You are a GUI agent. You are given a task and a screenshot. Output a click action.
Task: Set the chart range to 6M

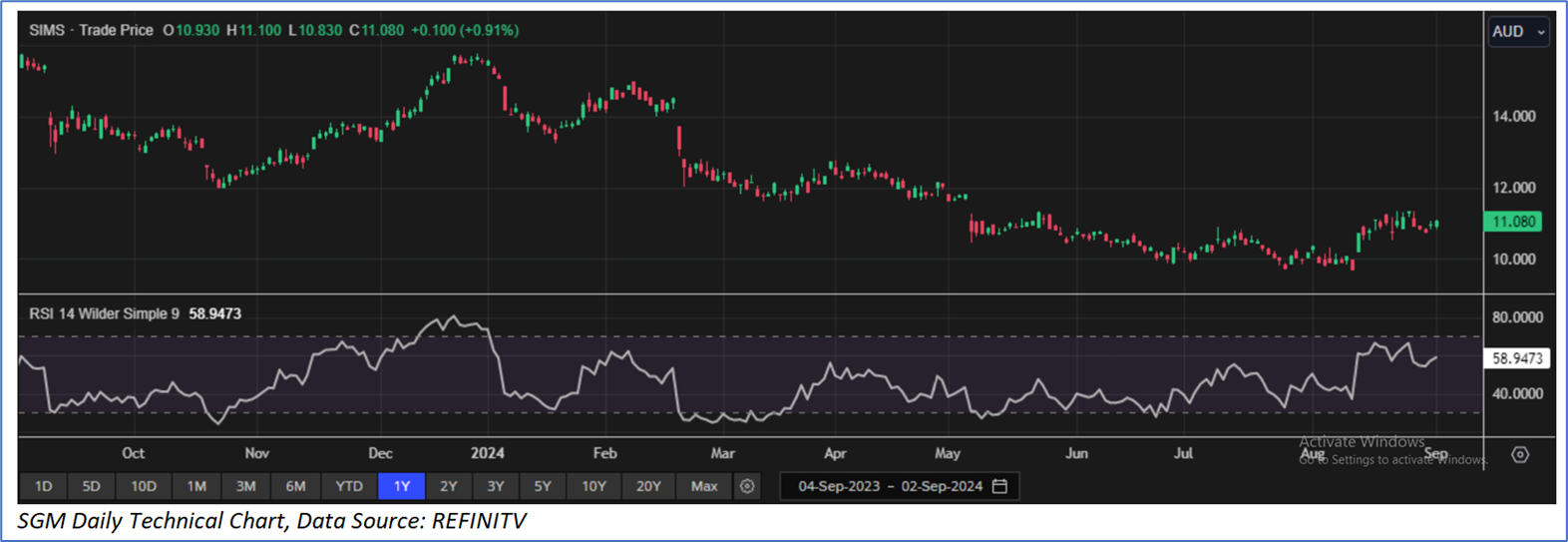point(295,486)
